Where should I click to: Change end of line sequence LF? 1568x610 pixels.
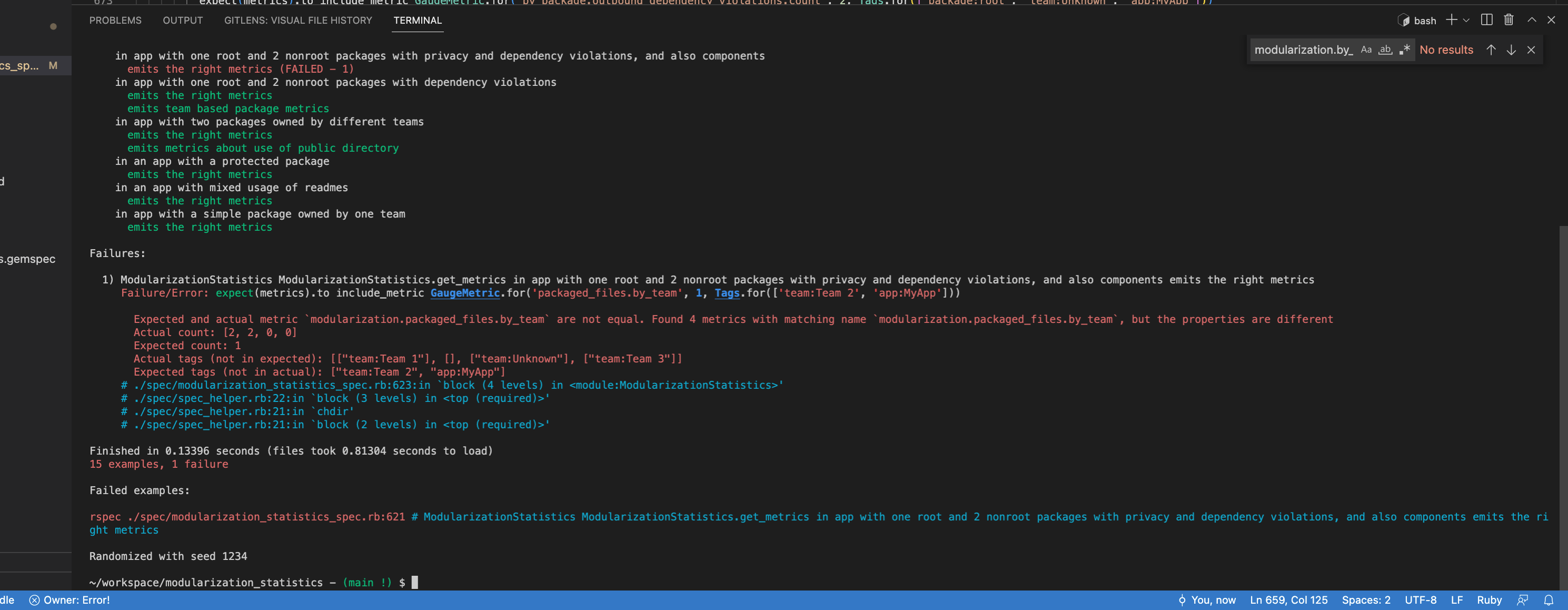(1456, 601)
